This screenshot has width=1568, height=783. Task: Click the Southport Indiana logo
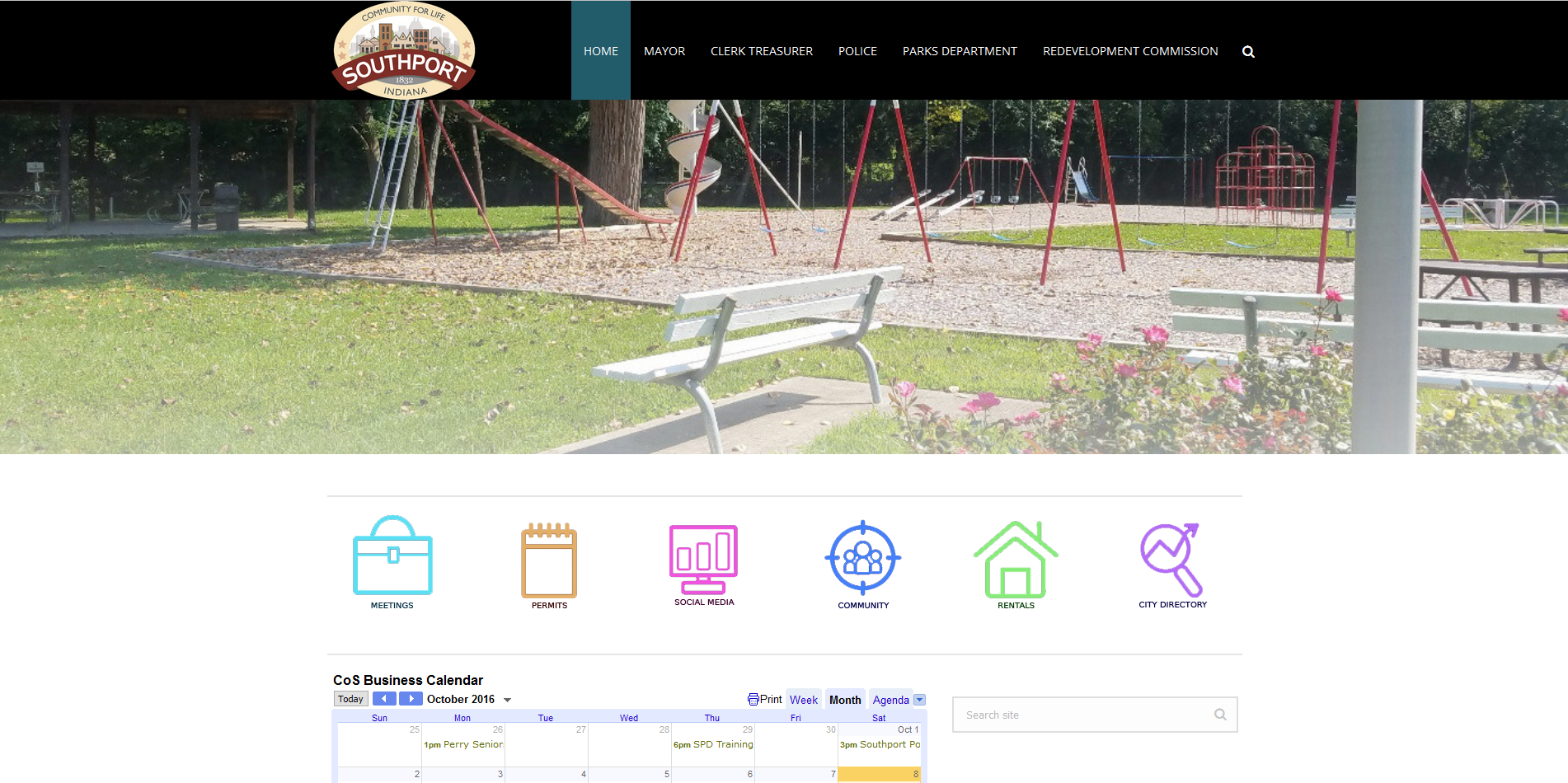click(x=404, y=51)
